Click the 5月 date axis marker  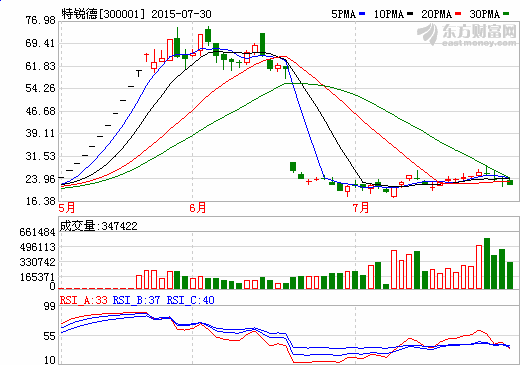(x=67, y=208)
